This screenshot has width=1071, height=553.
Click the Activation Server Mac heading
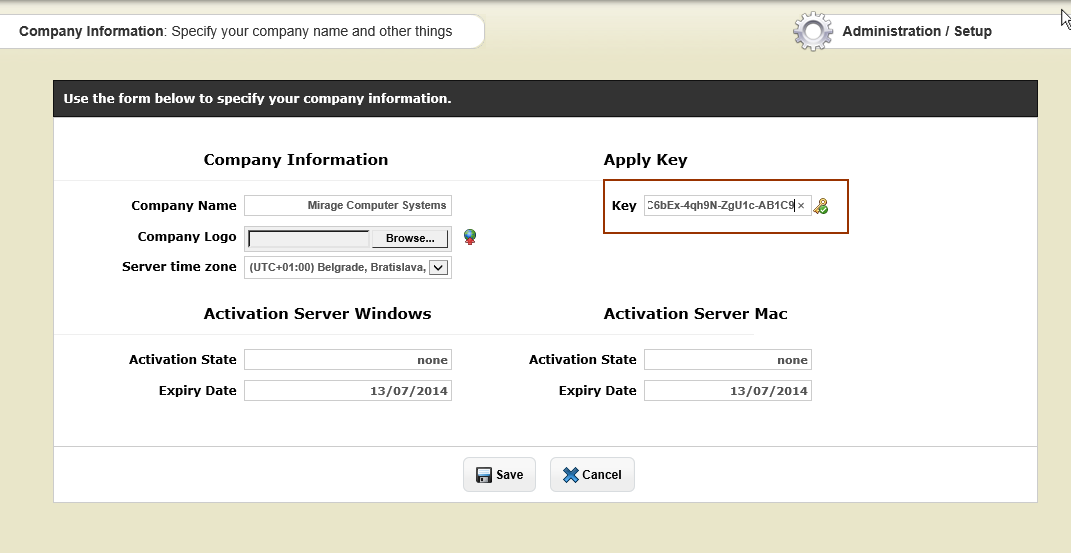click(695, 314)
